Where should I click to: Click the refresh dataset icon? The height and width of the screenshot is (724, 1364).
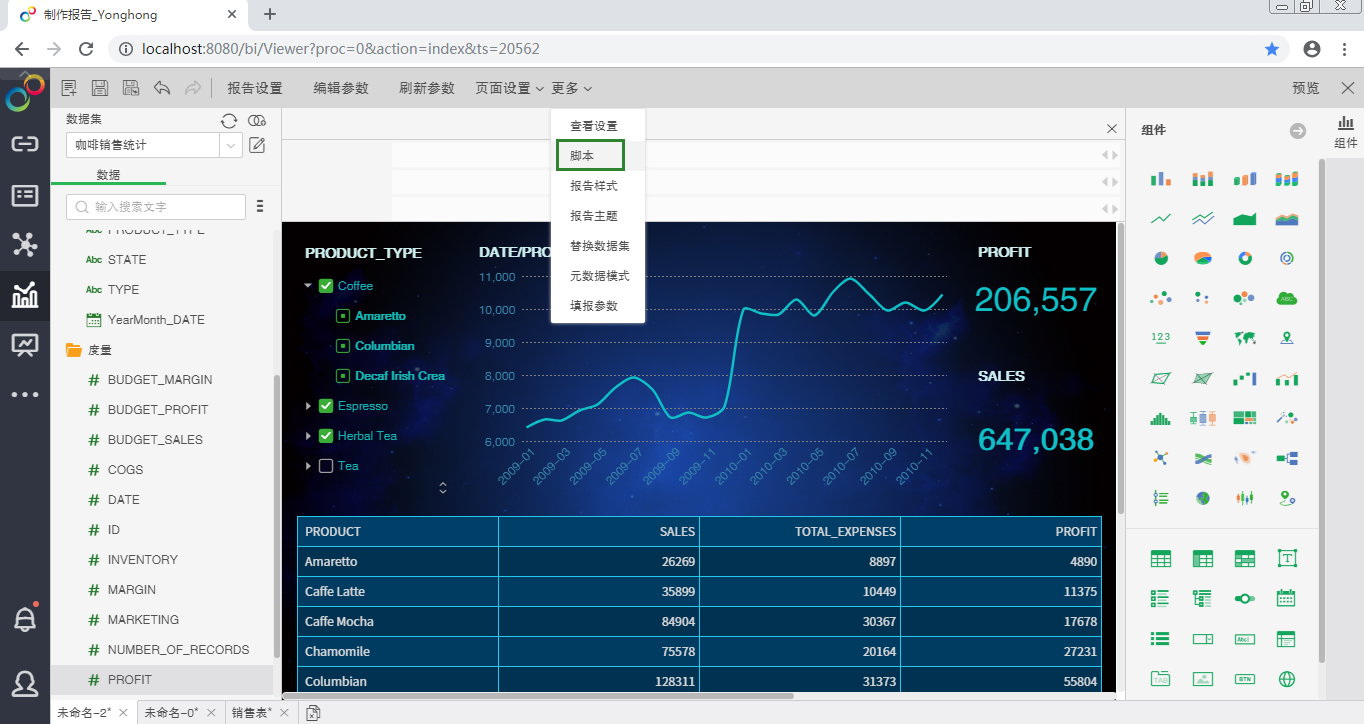coord(229,120)
